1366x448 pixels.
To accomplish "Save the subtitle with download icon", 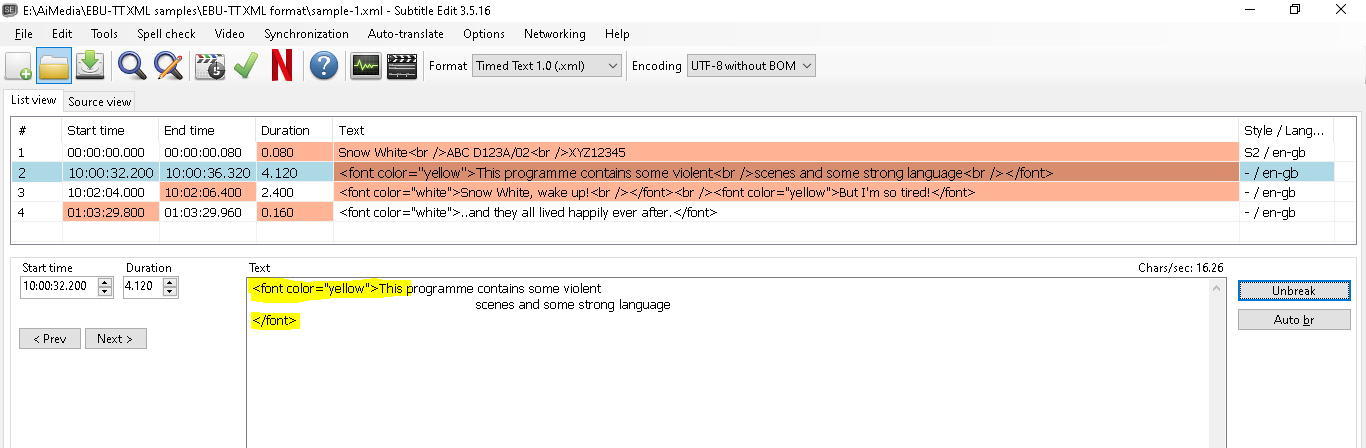I will (89, 66).
